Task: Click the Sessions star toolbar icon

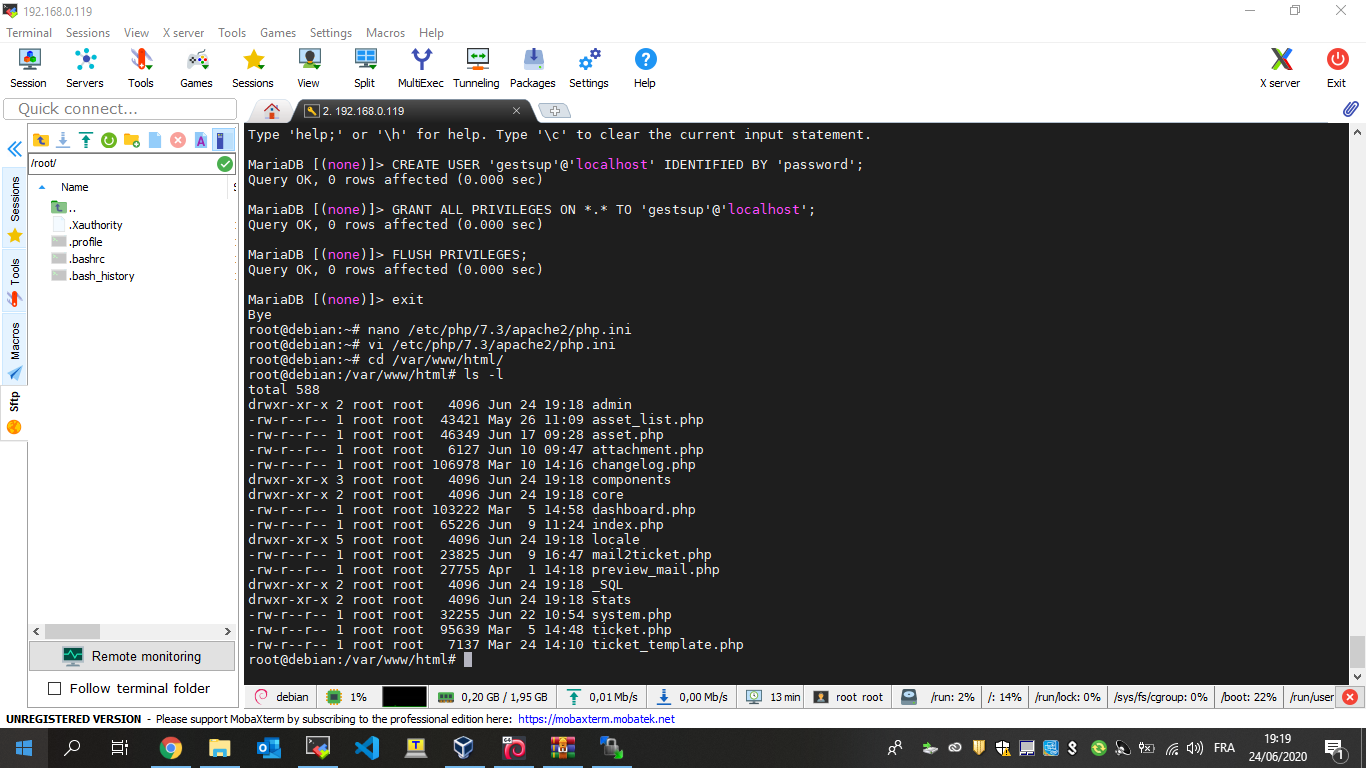Action: 253,68
